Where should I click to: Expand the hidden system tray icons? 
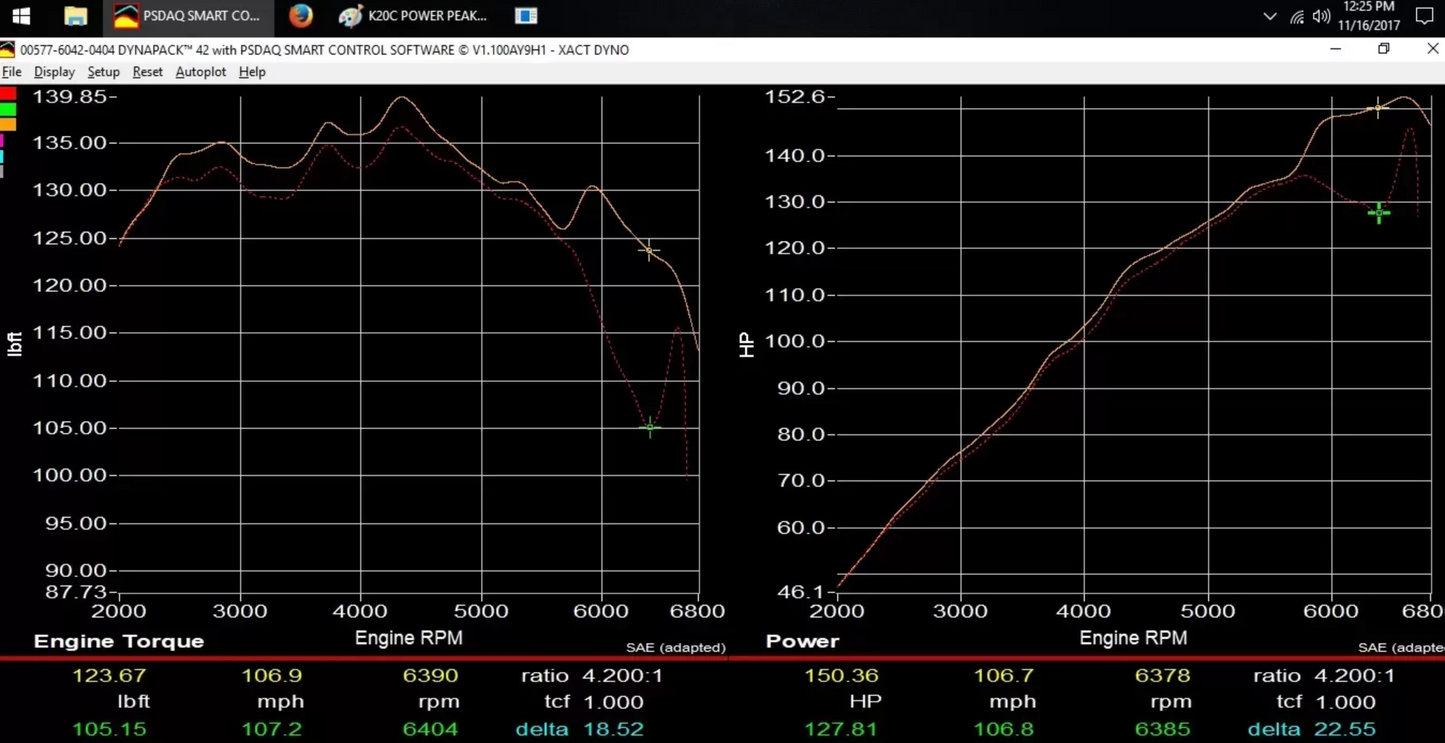1269,16
